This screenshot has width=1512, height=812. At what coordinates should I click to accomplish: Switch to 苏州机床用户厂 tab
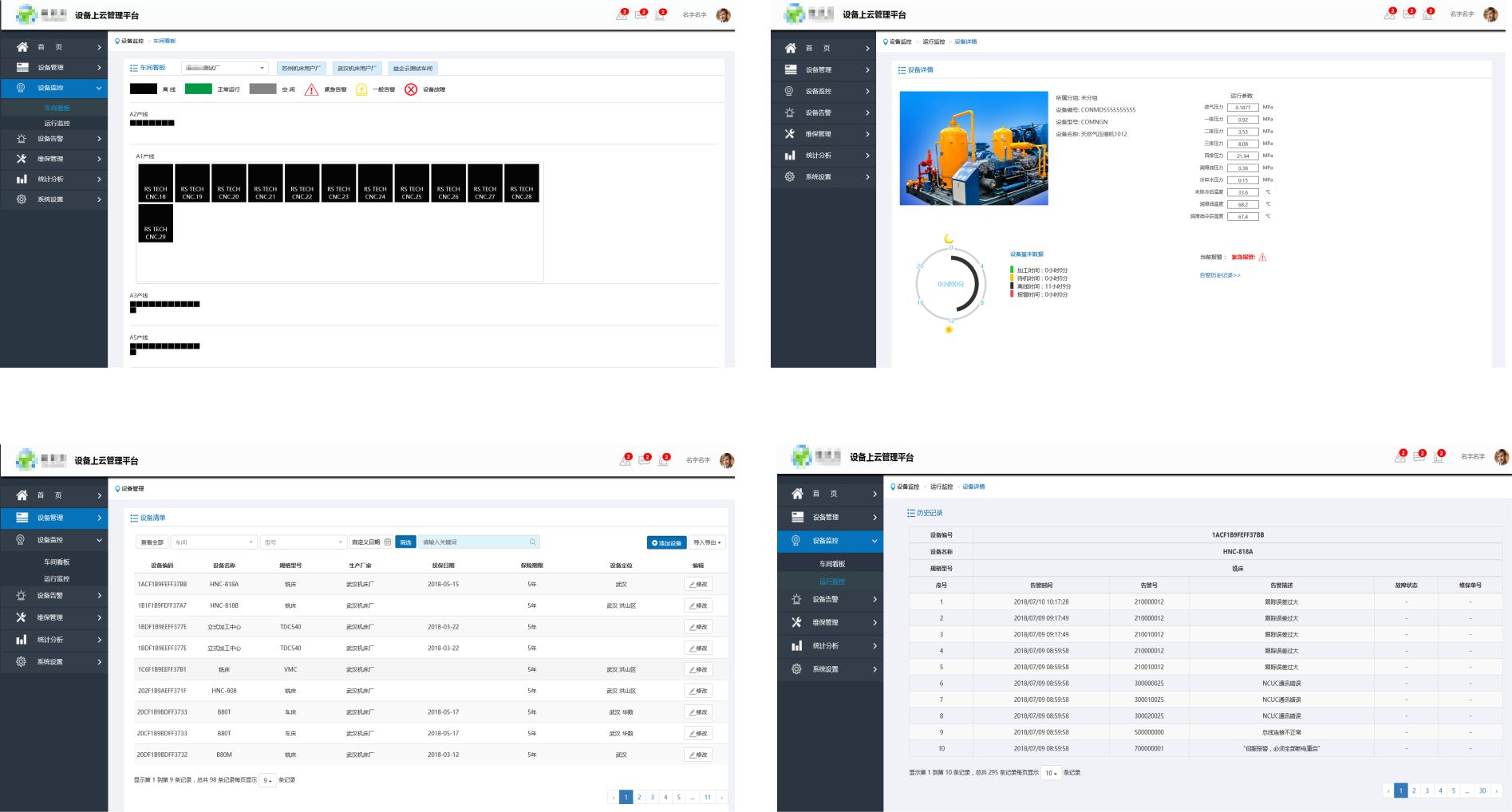pyautogui.click(x=301, y=69)
